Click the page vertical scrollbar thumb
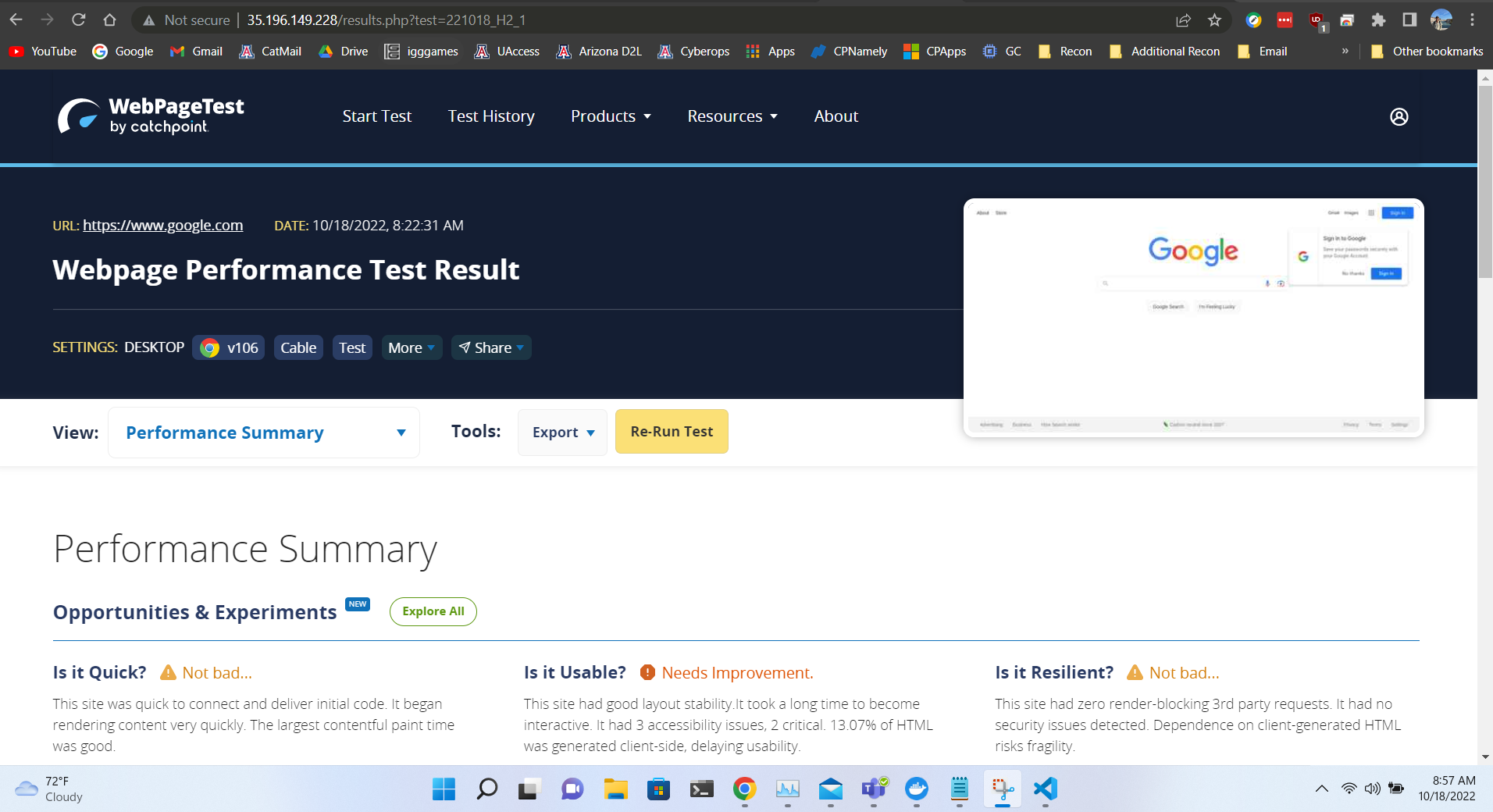This screenshot has height=812, width=1493. click(x=1485, y=181)
